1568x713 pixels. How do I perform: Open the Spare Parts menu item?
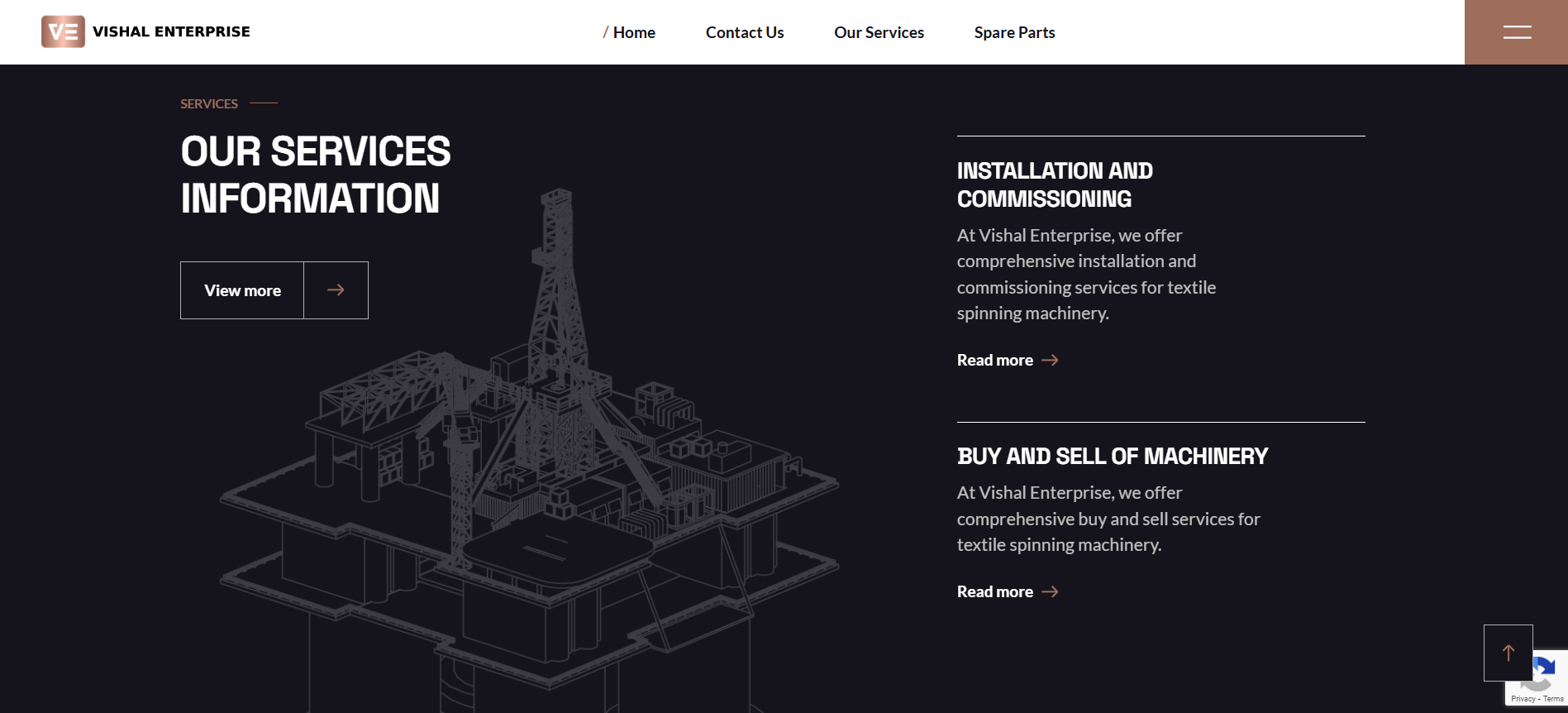(1014, 32)
